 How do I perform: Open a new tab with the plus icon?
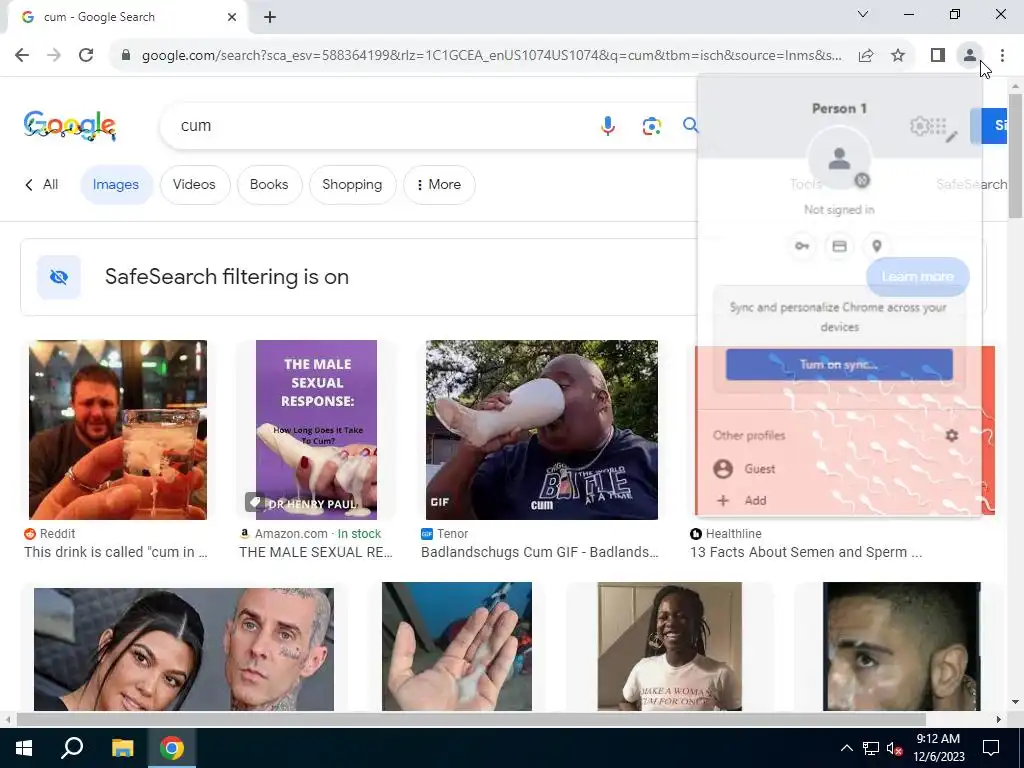pos(270,18)
